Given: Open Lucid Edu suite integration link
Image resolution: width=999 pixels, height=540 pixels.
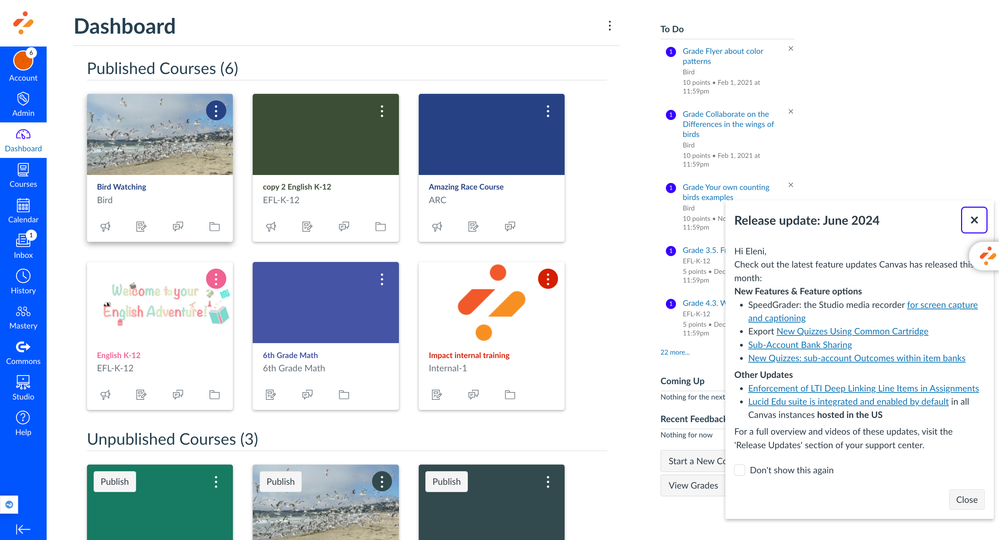Looking at the screenshot, I should [848, 401].
